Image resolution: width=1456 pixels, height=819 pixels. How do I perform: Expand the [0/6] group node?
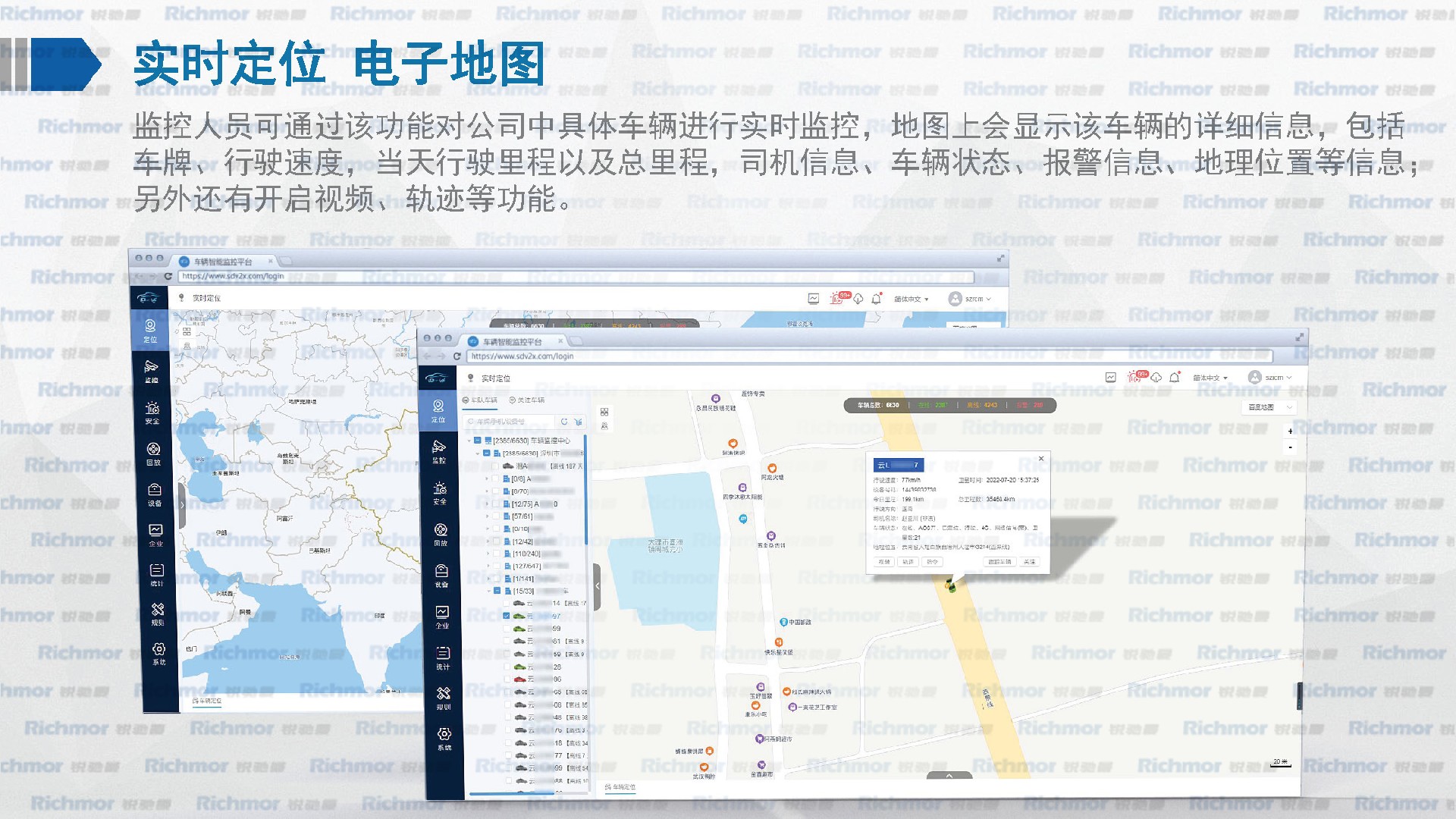click(x=488, y=479)
